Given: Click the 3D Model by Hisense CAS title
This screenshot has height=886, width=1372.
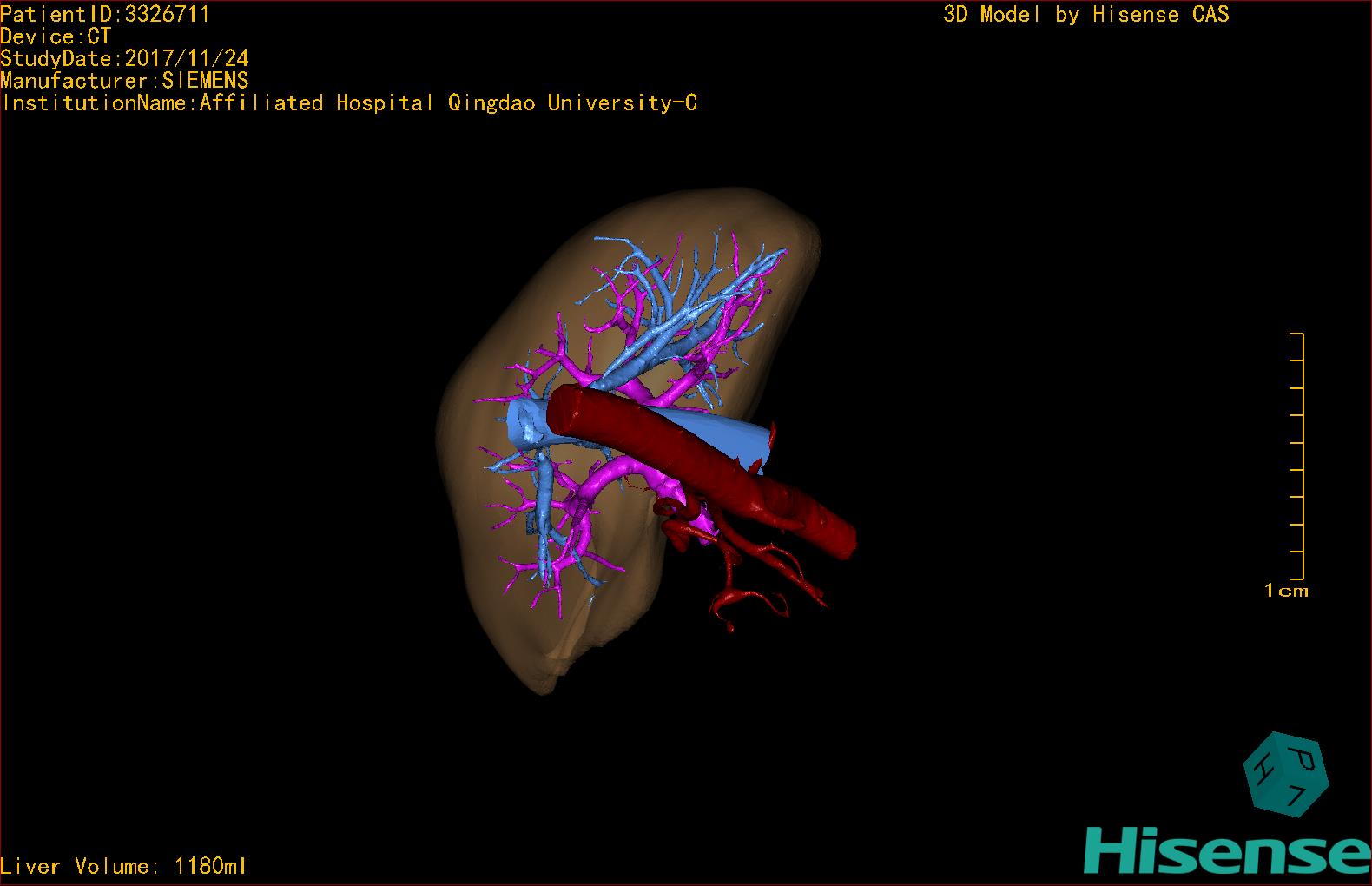Looking at the screenshot, I should 1085,14.
